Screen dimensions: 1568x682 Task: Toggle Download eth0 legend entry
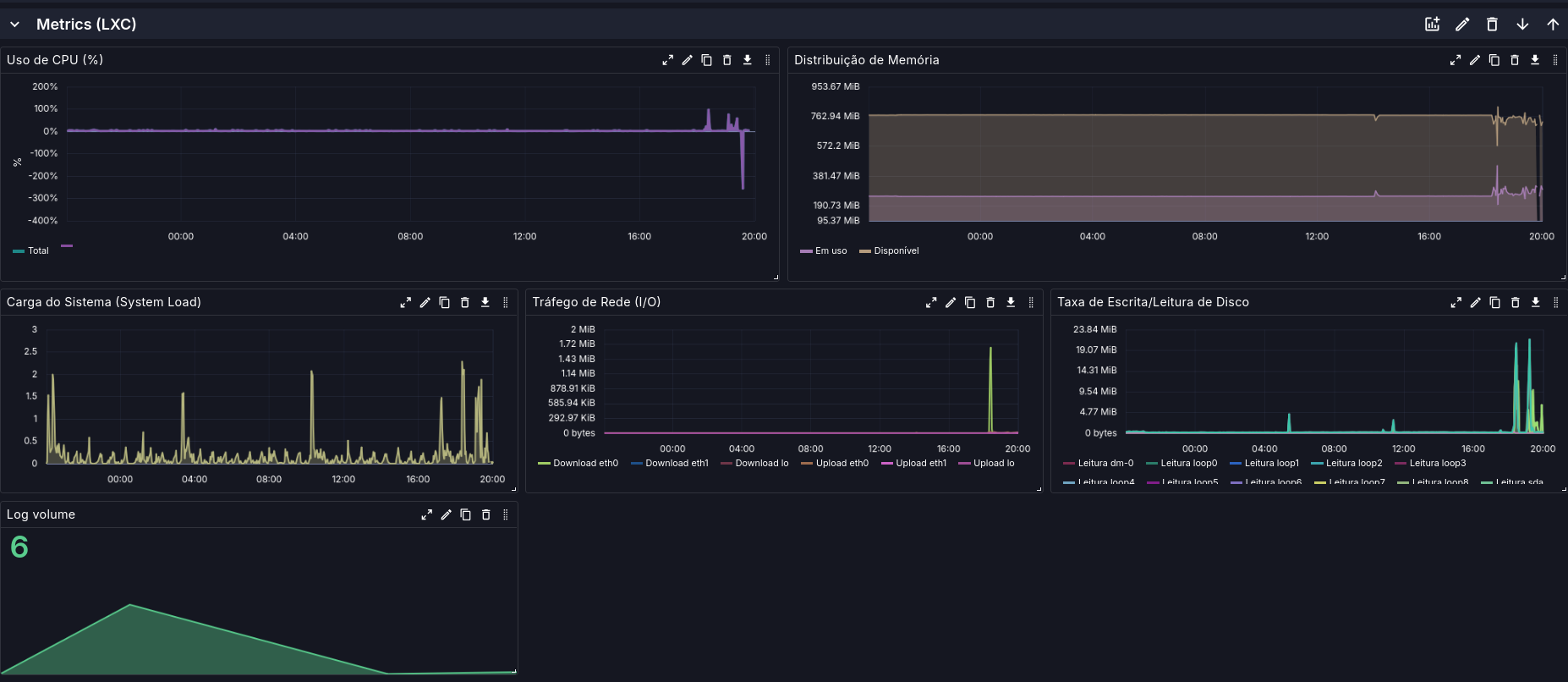tap(578, 463)
